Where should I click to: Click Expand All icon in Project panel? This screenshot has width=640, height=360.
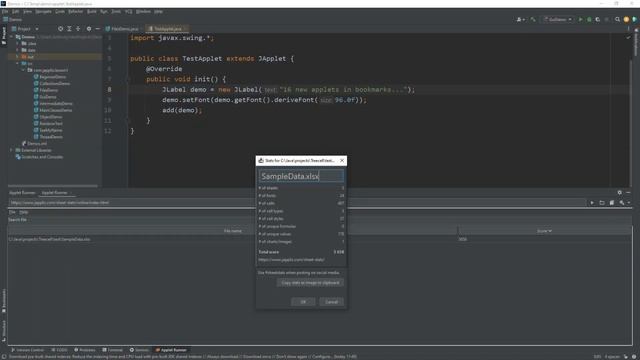click(69, 29)
